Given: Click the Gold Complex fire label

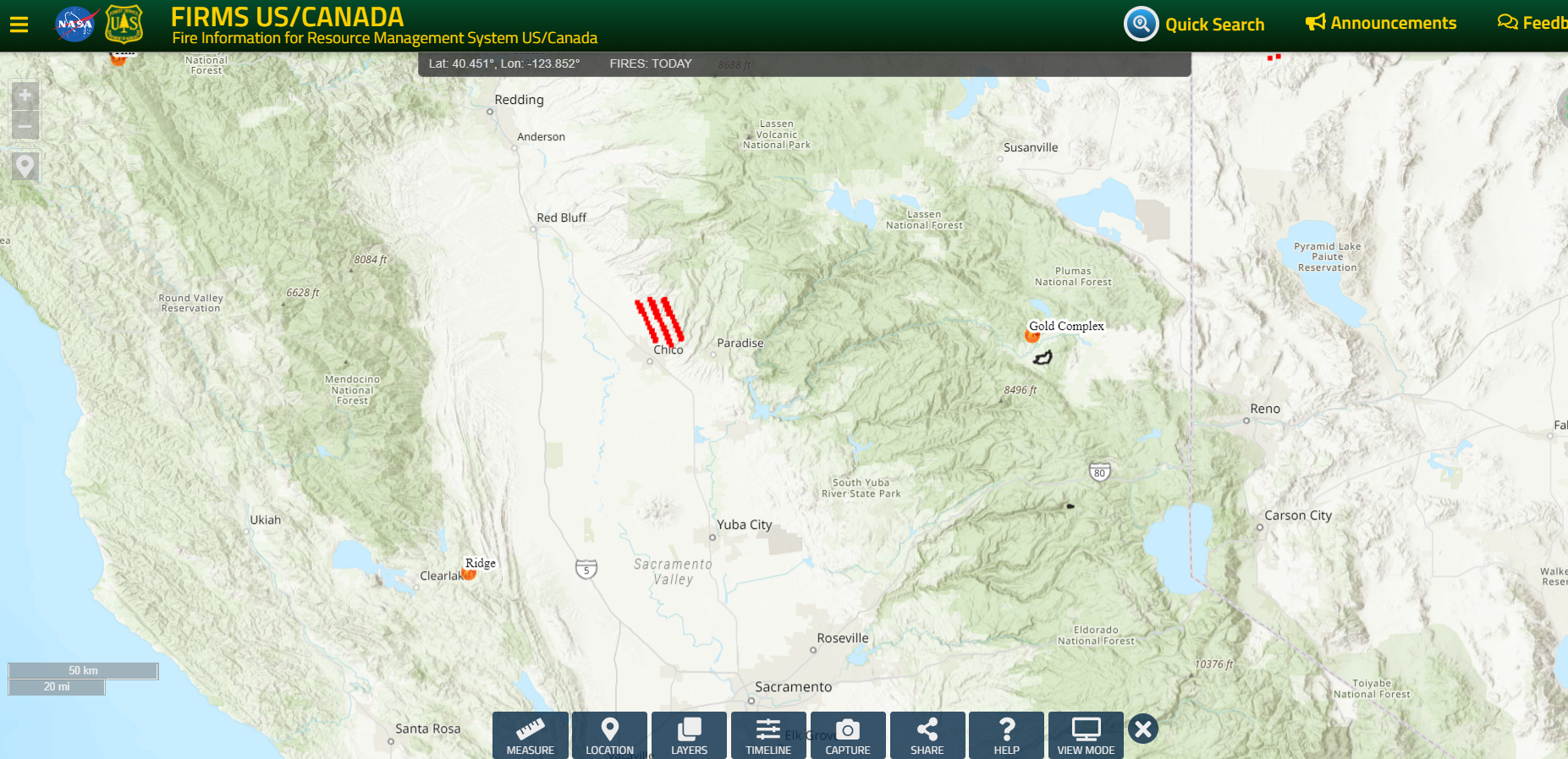Looking at the screenshot, I should coord(1066,326).
